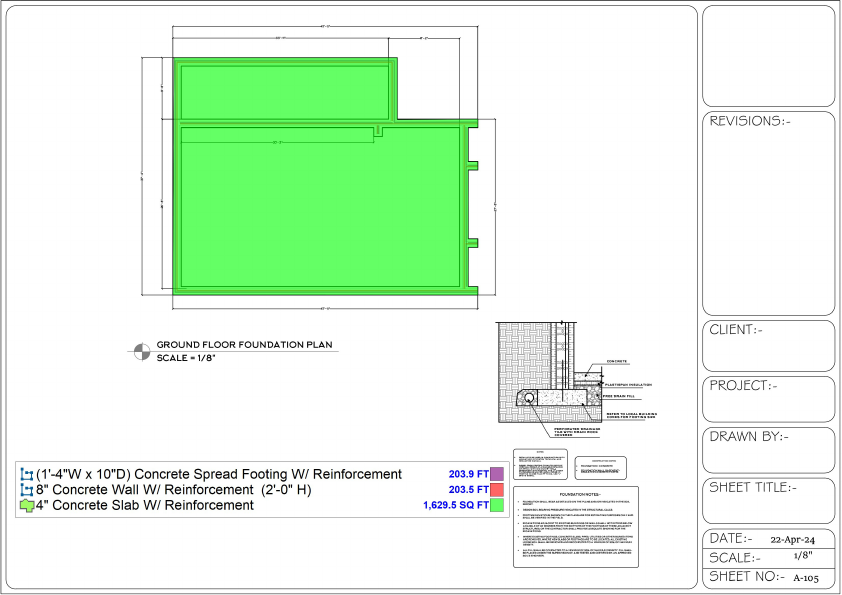Click the FREE DRAIN FILL hatch area

(x=594, y=396)
